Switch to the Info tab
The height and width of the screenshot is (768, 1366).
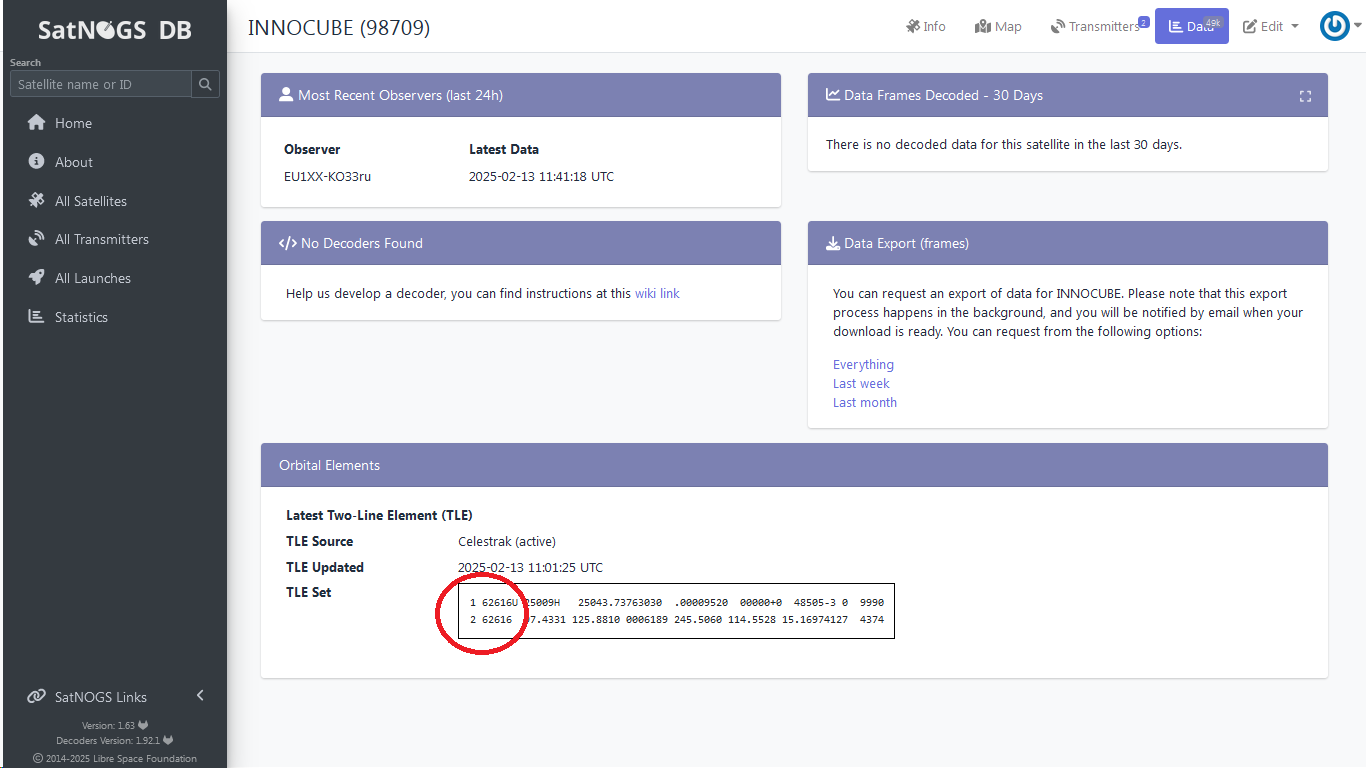click(x=926, y=27)
